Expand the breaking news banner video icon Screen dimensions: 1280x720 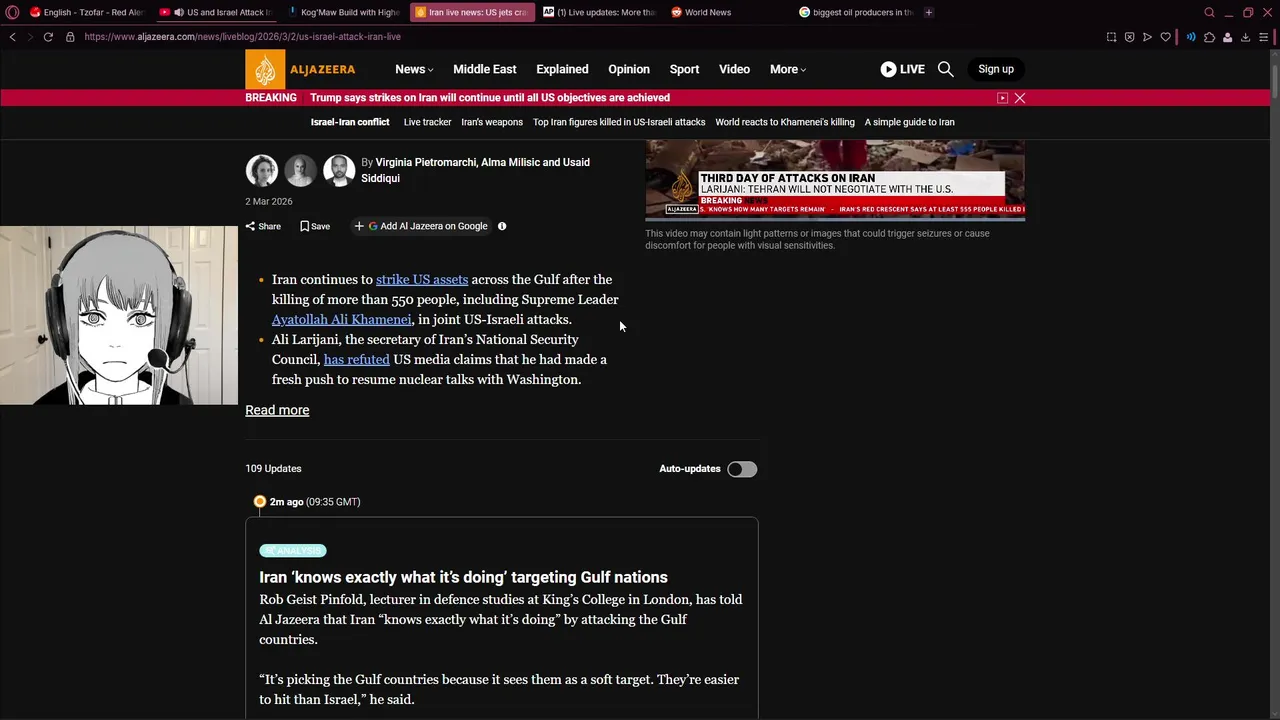pyautogui.click(x=1002, y=98)
